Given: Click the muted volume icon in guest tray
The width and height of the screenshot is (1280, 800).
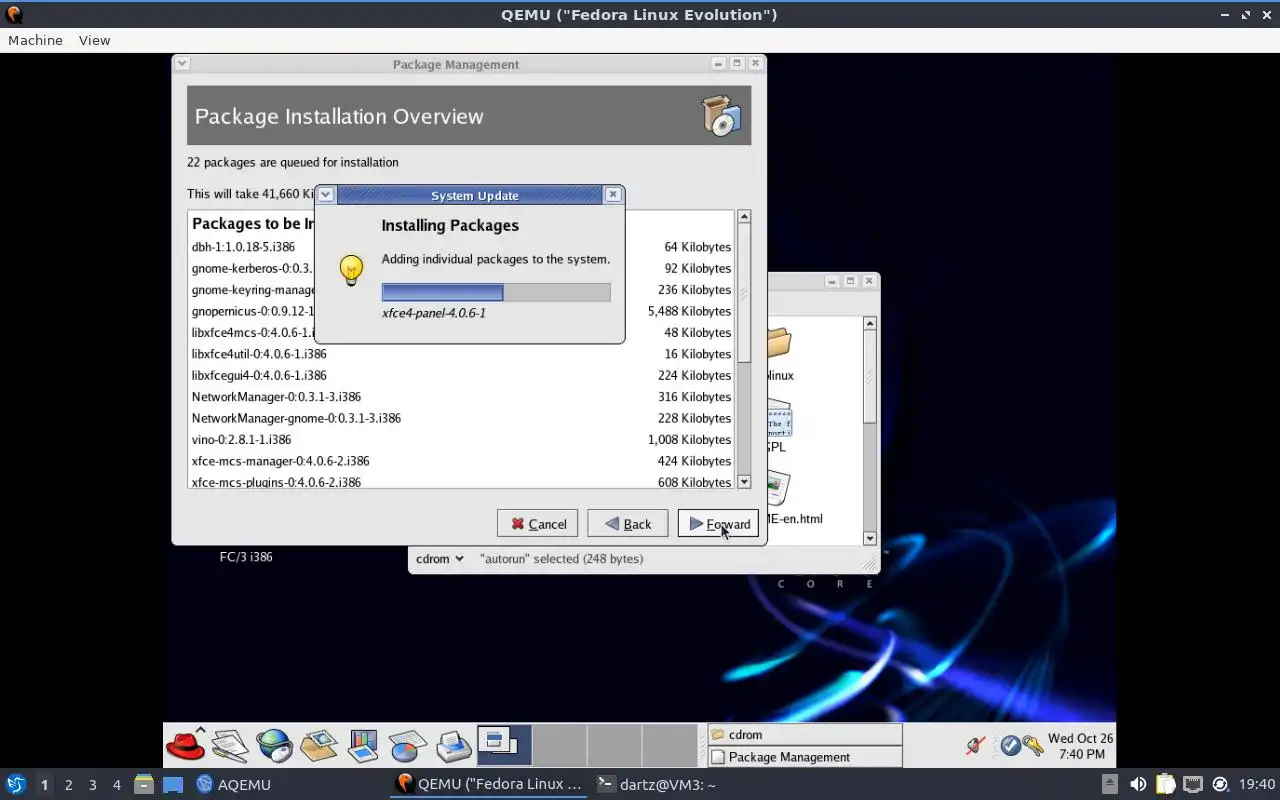Looking at the screenshot, I should [976, 746].
